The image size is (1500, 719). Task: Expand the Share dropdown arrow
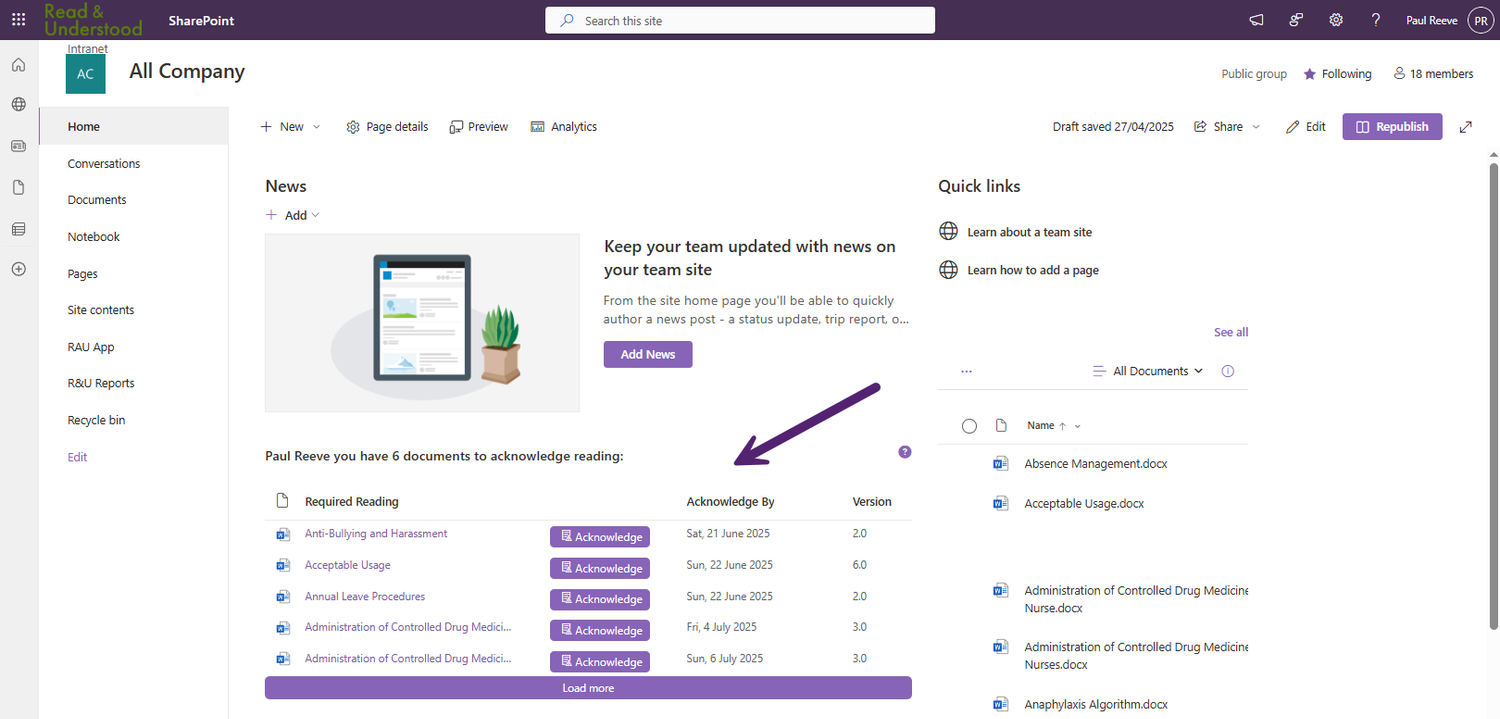(1256, 126)
